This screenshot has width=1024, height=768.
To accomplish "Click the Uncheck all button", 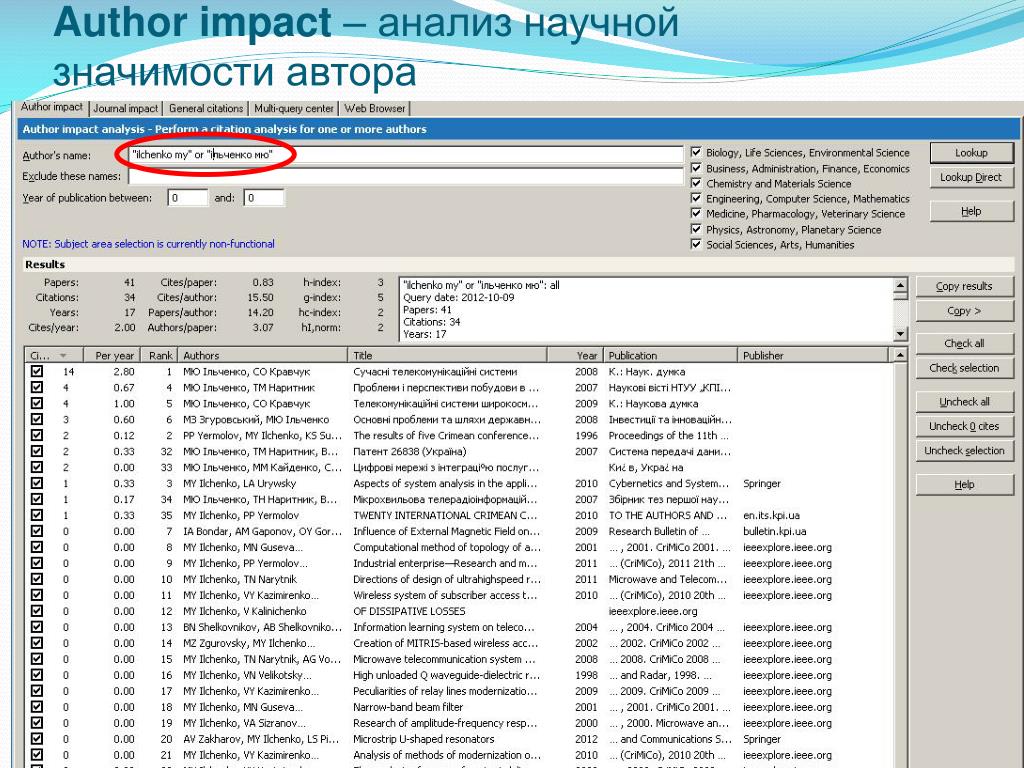I will pos(964,402).
